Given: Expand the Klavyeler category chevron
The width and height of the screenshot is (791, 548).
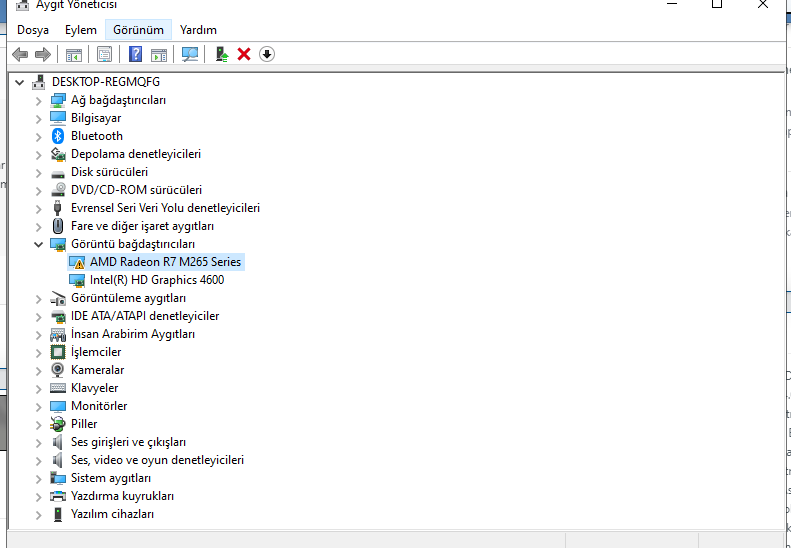Looking at the screenshot, I should 38,389.
